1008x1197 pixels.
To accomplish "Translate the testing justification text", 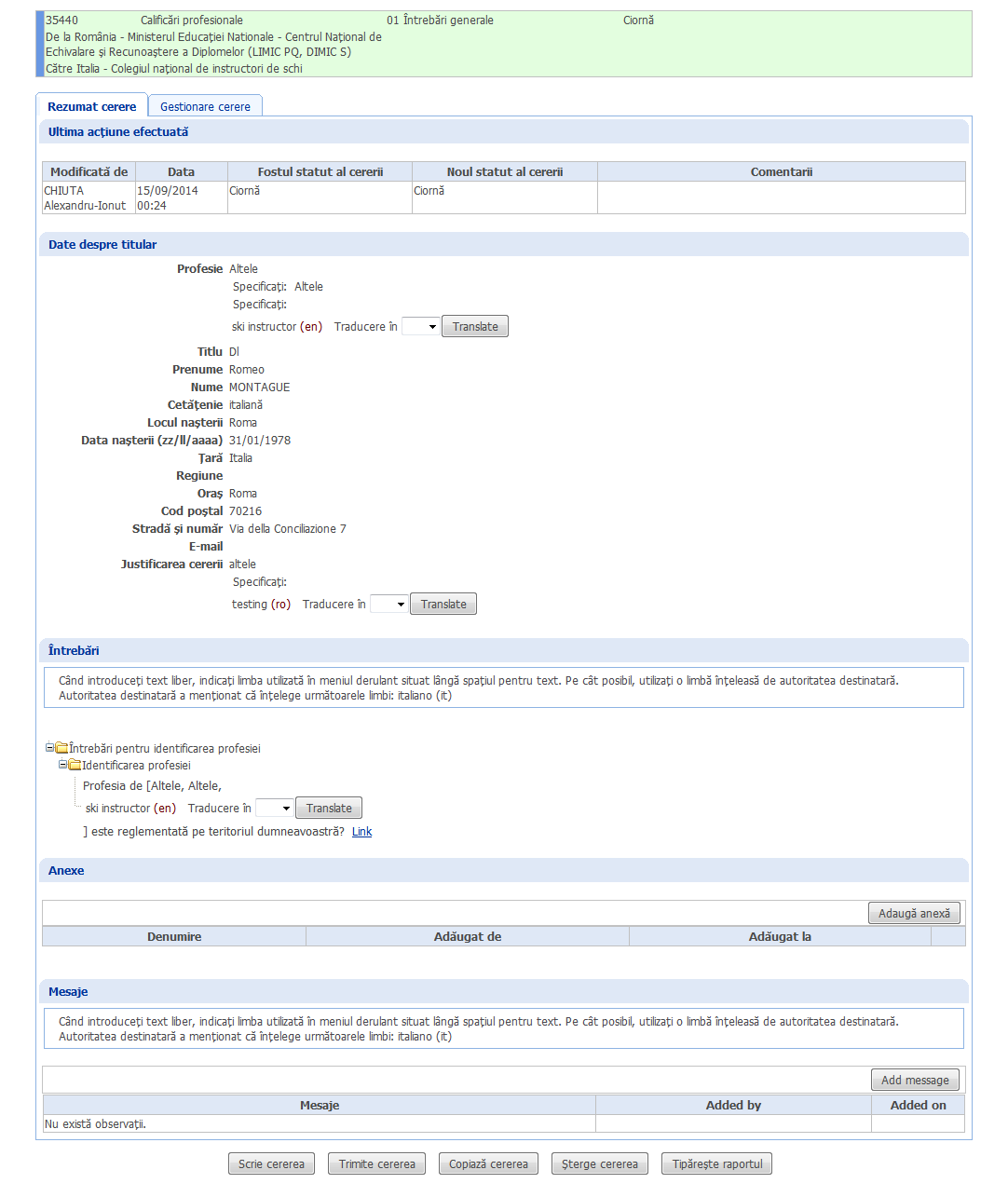I will (x=443, y=605).
